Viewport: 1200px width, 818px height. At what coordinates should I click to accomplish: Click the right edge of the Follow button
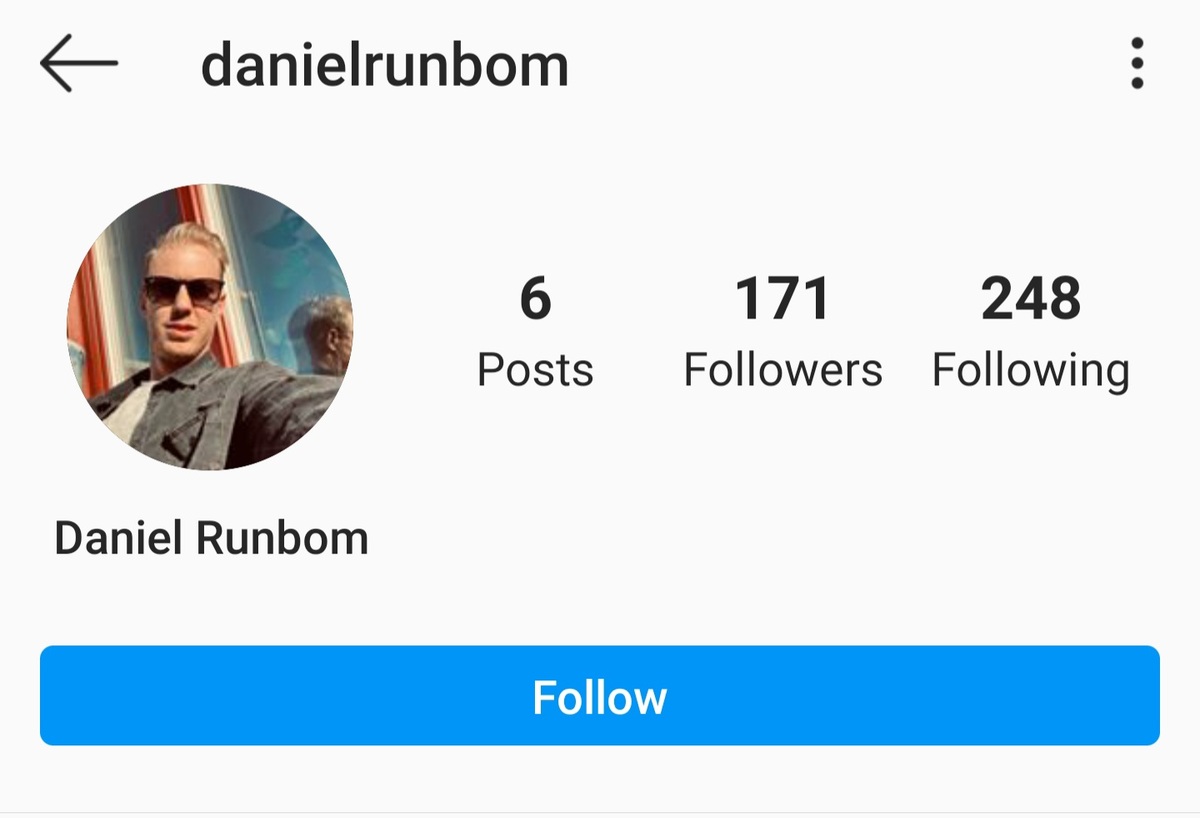[x=1150, y=695]
